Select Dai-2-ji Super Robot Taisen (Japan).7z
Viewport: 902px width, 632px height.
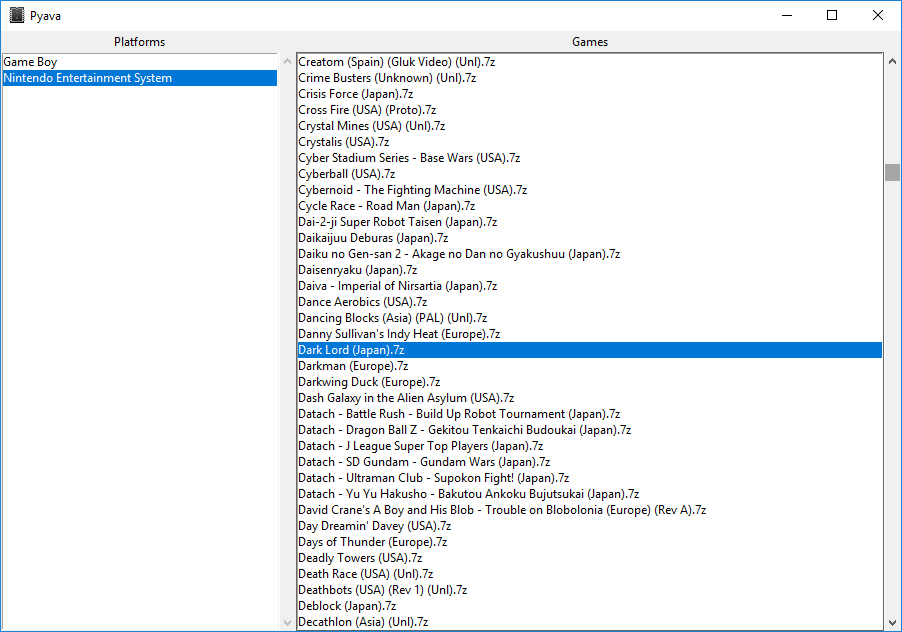(590, 222)
